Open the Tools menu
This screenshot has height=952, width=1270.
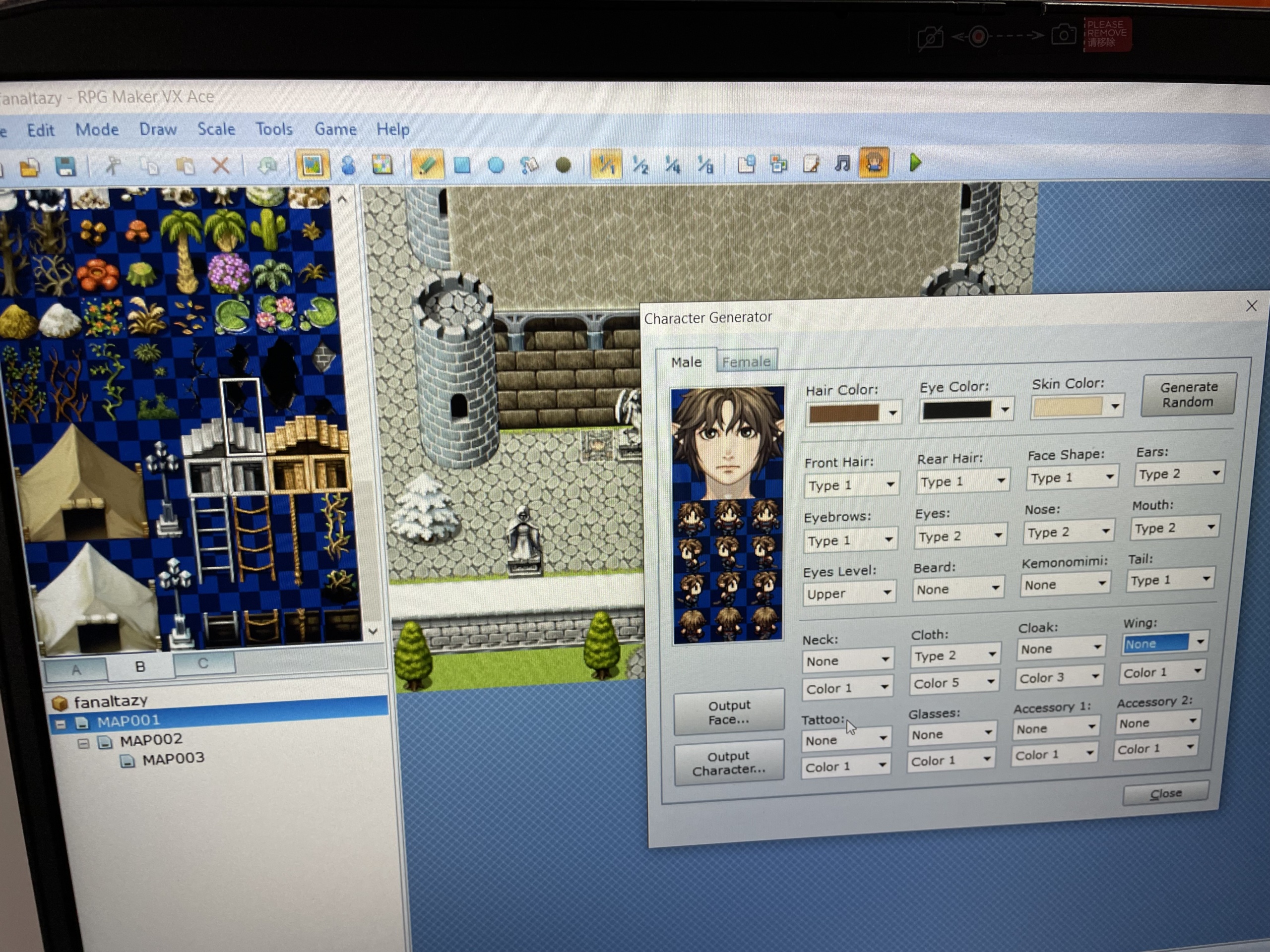click(274, 129)
